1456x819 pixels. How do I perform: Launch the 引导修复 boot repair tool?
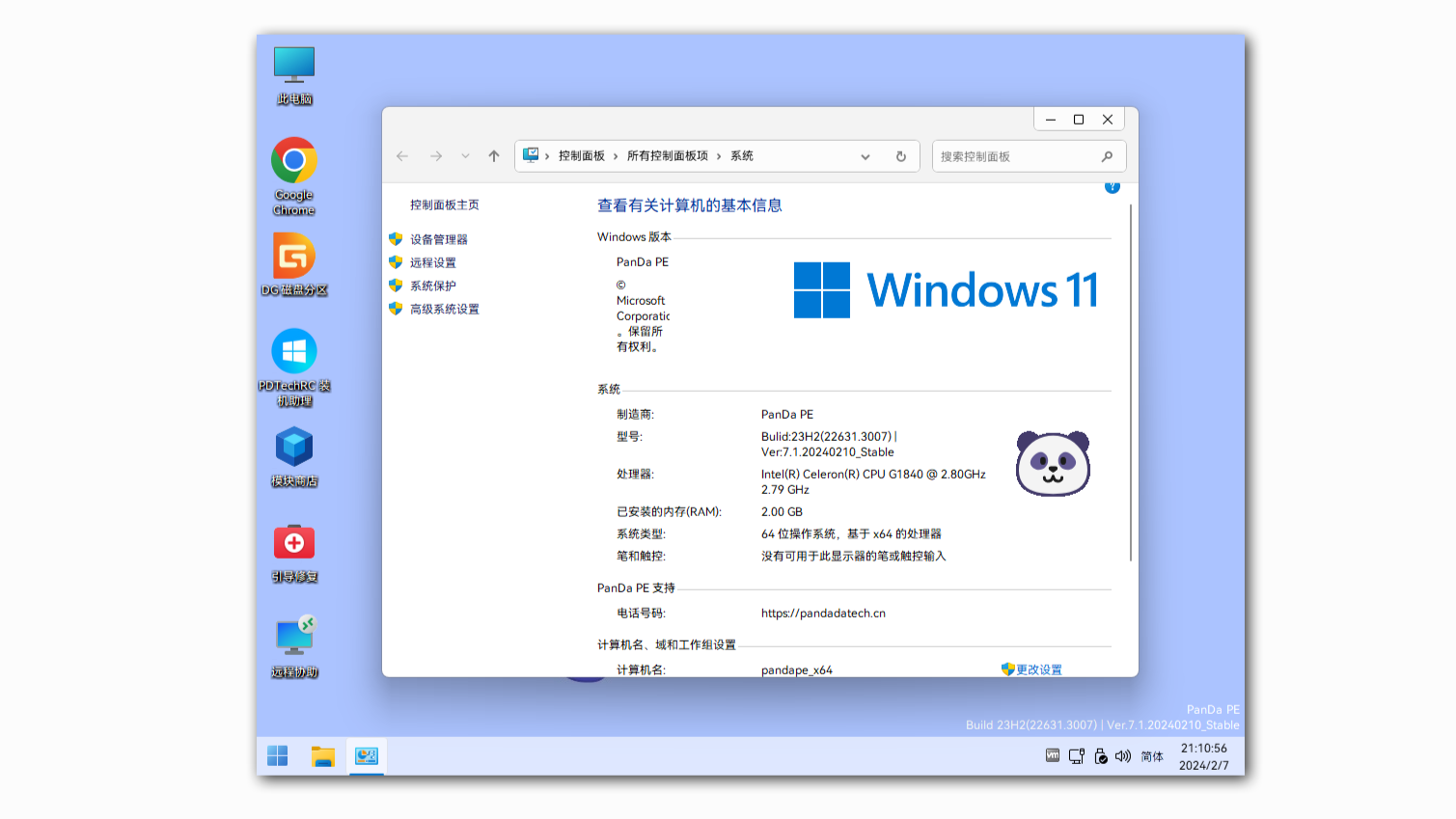[293, 541]
